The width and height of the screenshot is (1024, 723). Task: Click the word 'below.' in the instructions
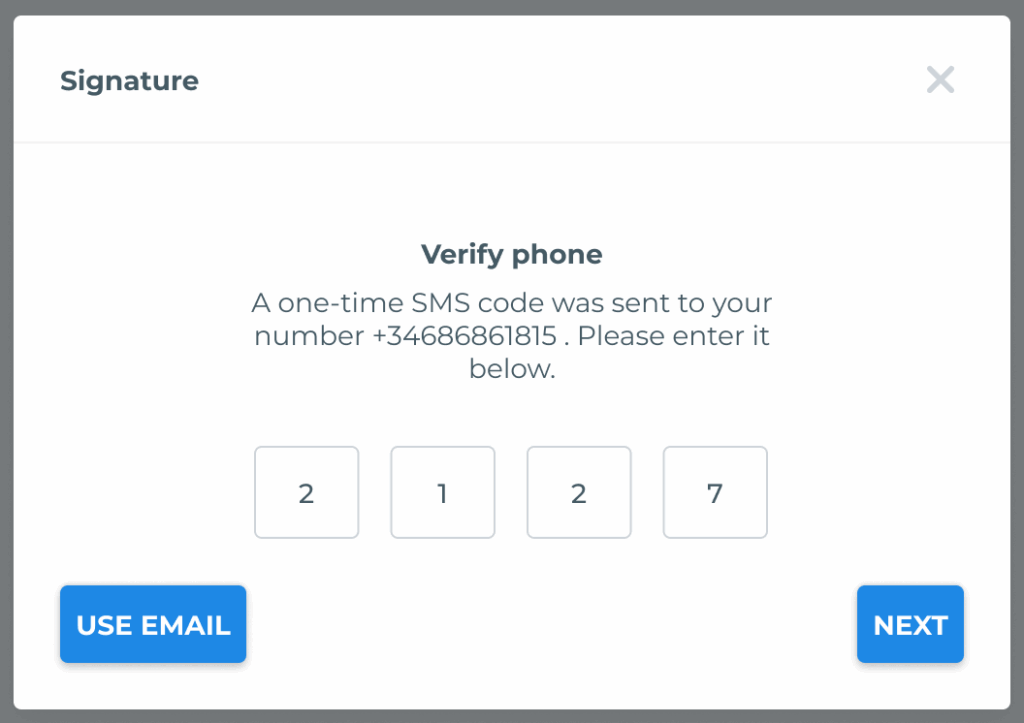click(511, 369)
